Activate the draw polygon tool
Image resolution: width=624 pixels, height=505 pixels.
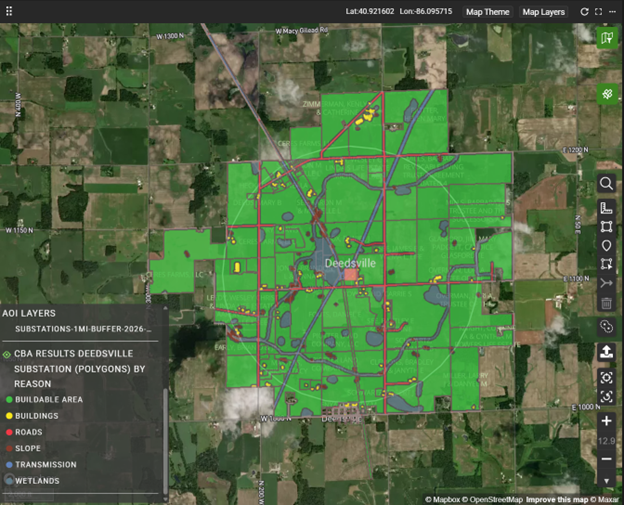(606, 227)
